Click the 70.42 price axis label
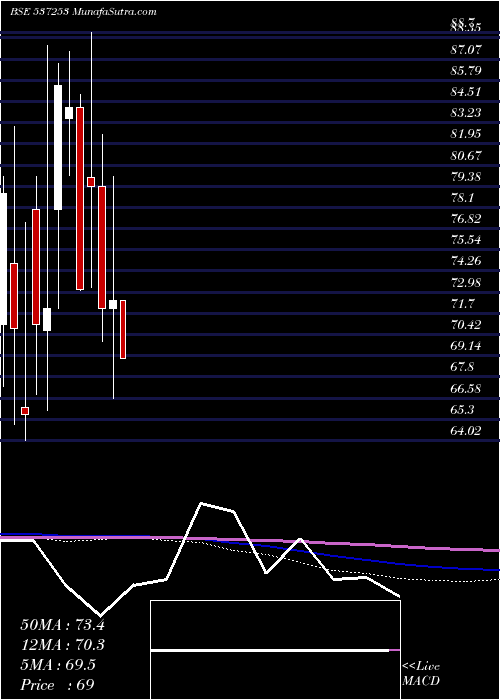 click(x=466, y=325)
